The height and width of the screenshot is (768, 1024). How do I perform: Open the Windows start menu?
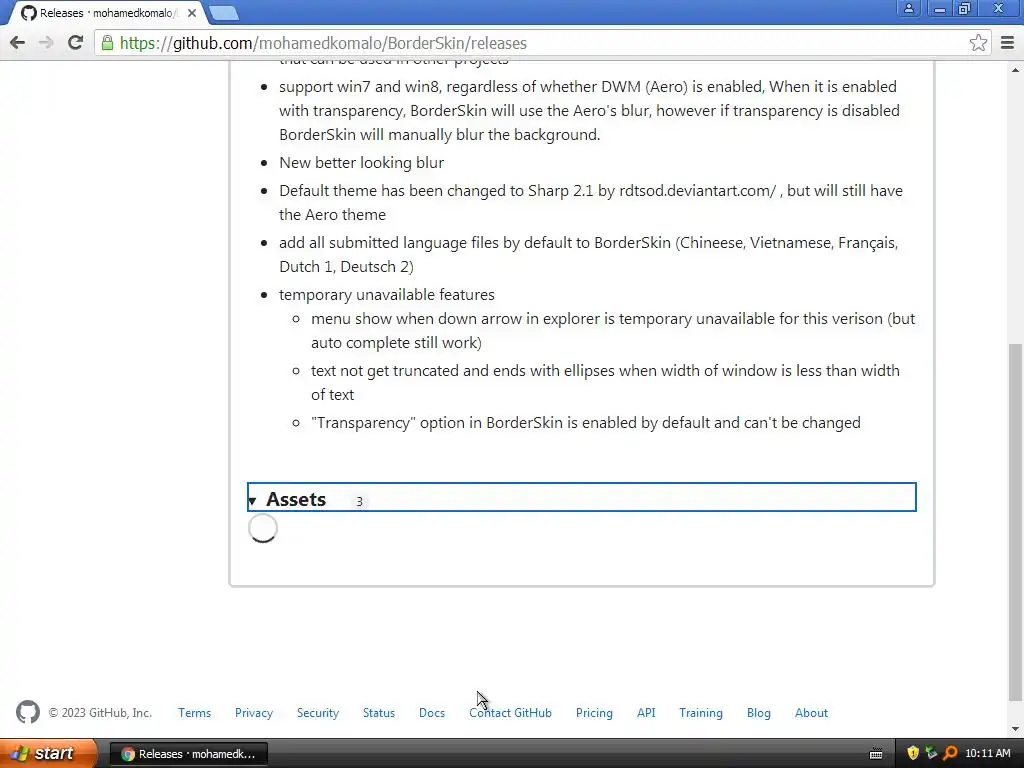point(48,753)
